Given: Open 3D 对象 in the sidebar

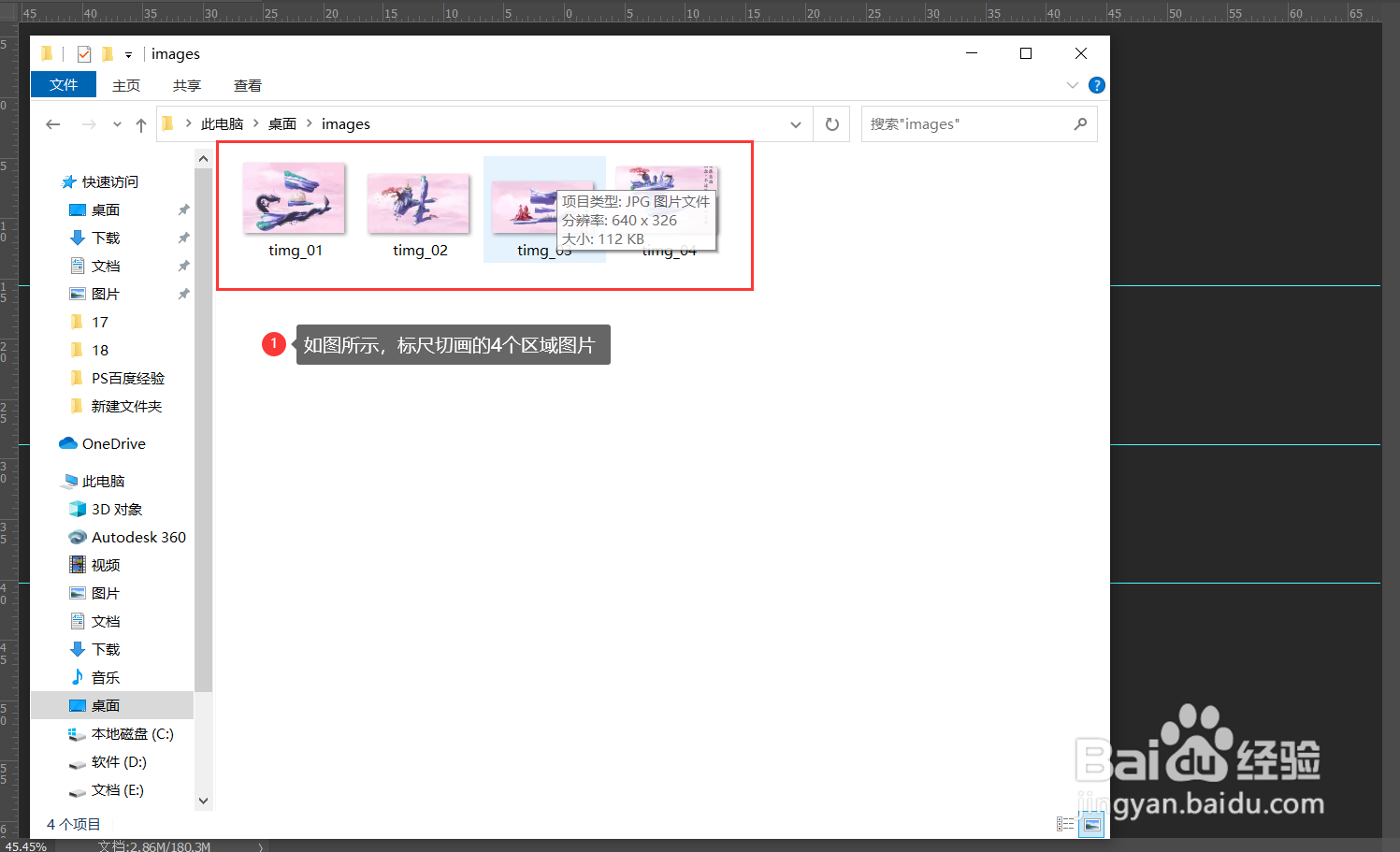Looking at the screenshot, I should pos(117,510).
